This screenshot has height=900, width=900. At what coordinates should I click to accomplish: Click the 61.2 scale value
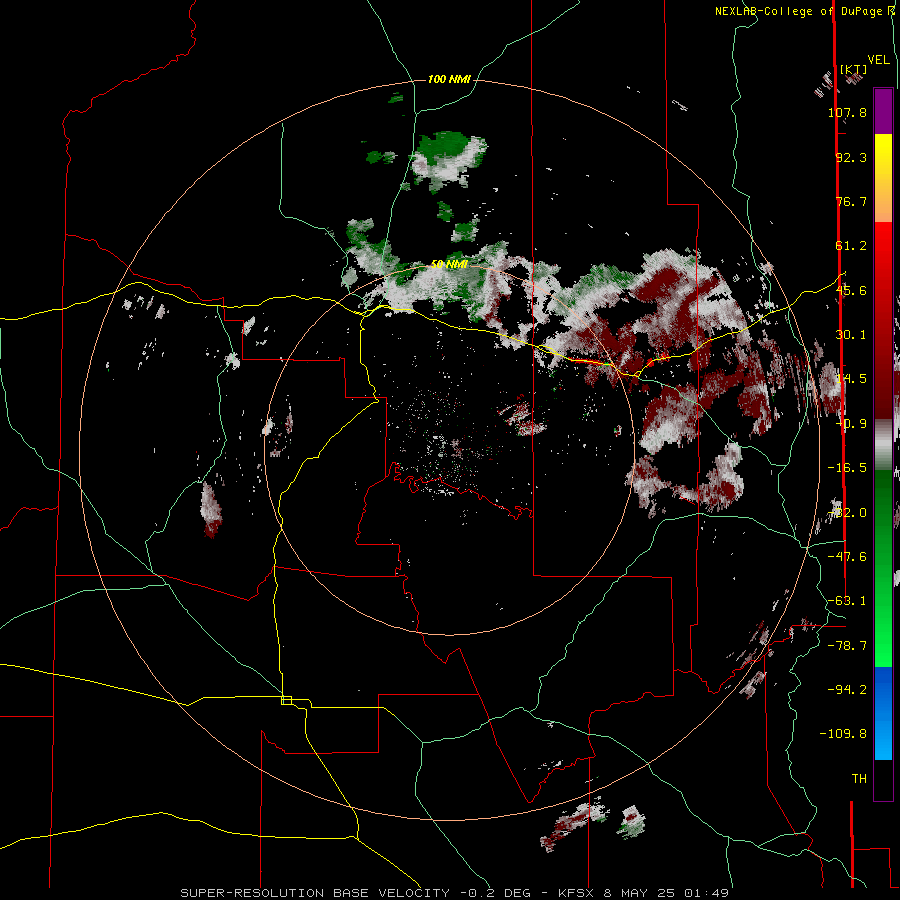tap(851, 246)
